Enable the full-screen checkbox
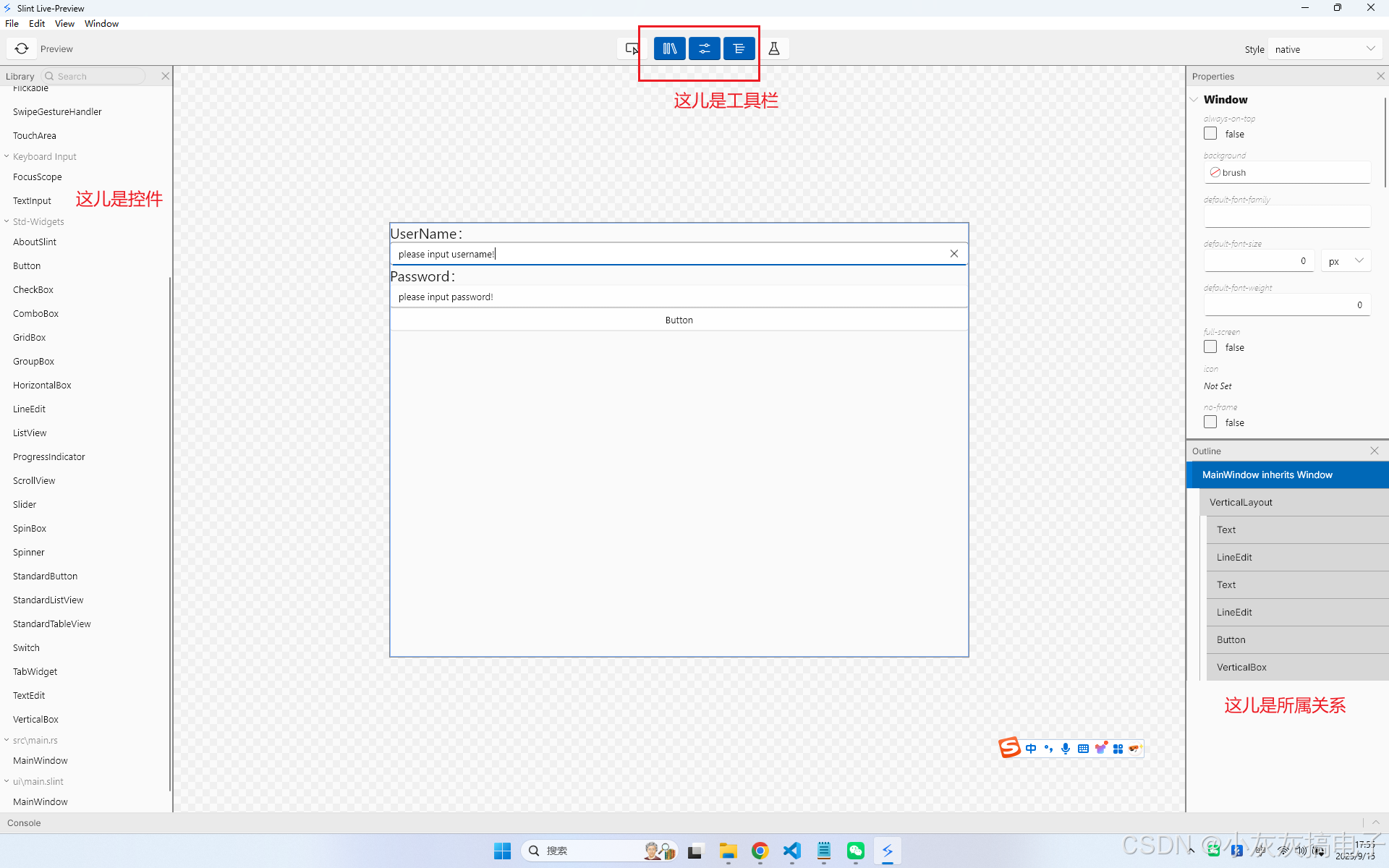Screen dimensions: 1389x868 pos(1210,347)
